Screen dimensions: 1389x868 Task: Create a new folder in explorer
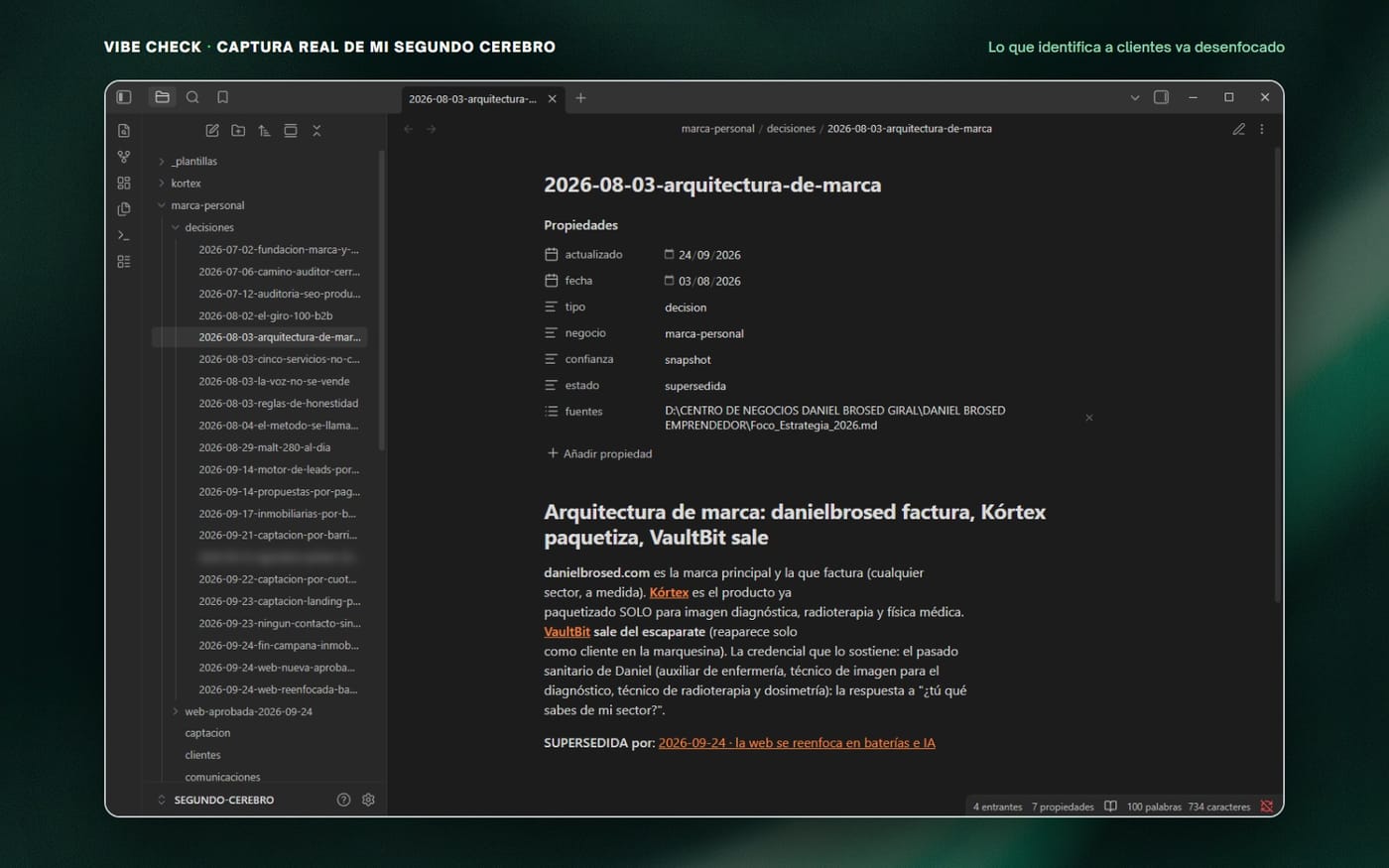(238, 131)
